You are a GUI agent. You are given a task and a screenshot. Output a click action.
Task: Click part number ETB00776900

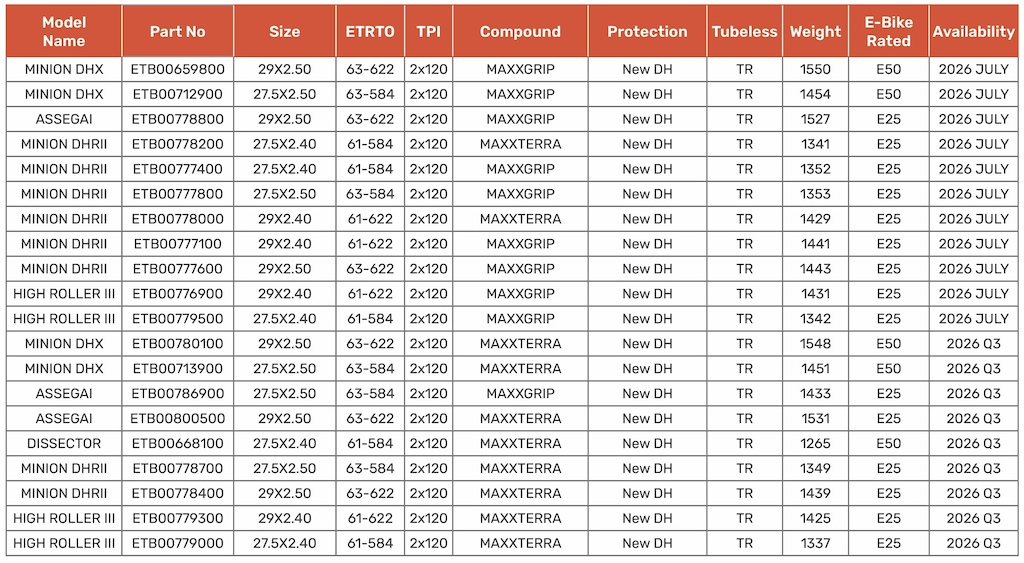click(178, 294)
